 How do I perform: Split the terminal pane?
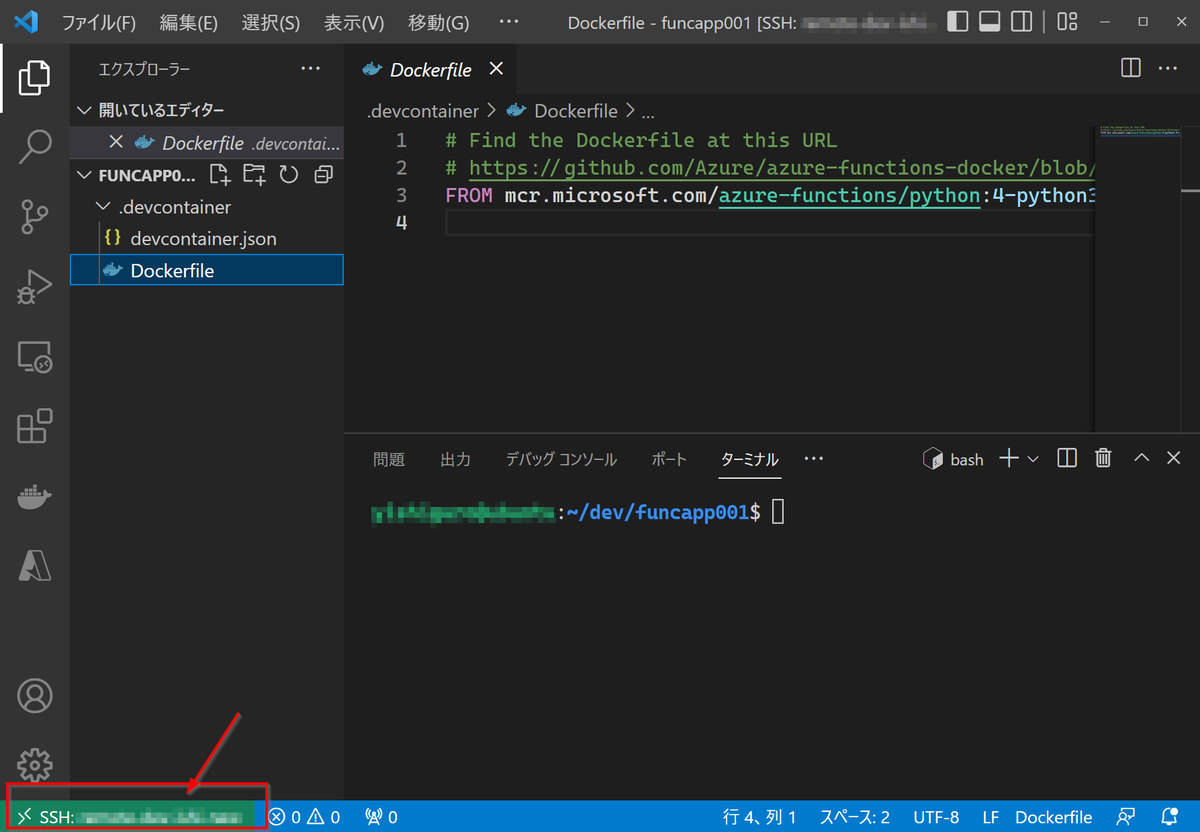coord(1067,458)
